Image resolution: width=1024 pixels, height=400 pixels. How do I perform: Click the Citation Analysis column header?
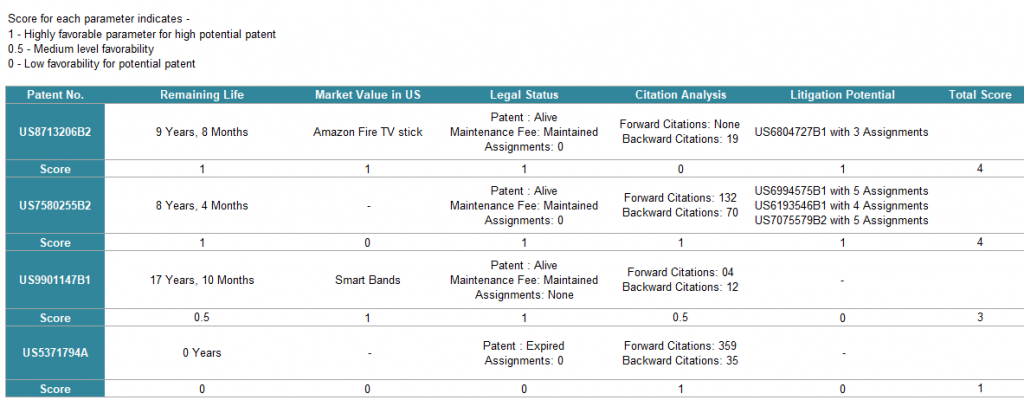coord(680,95)
